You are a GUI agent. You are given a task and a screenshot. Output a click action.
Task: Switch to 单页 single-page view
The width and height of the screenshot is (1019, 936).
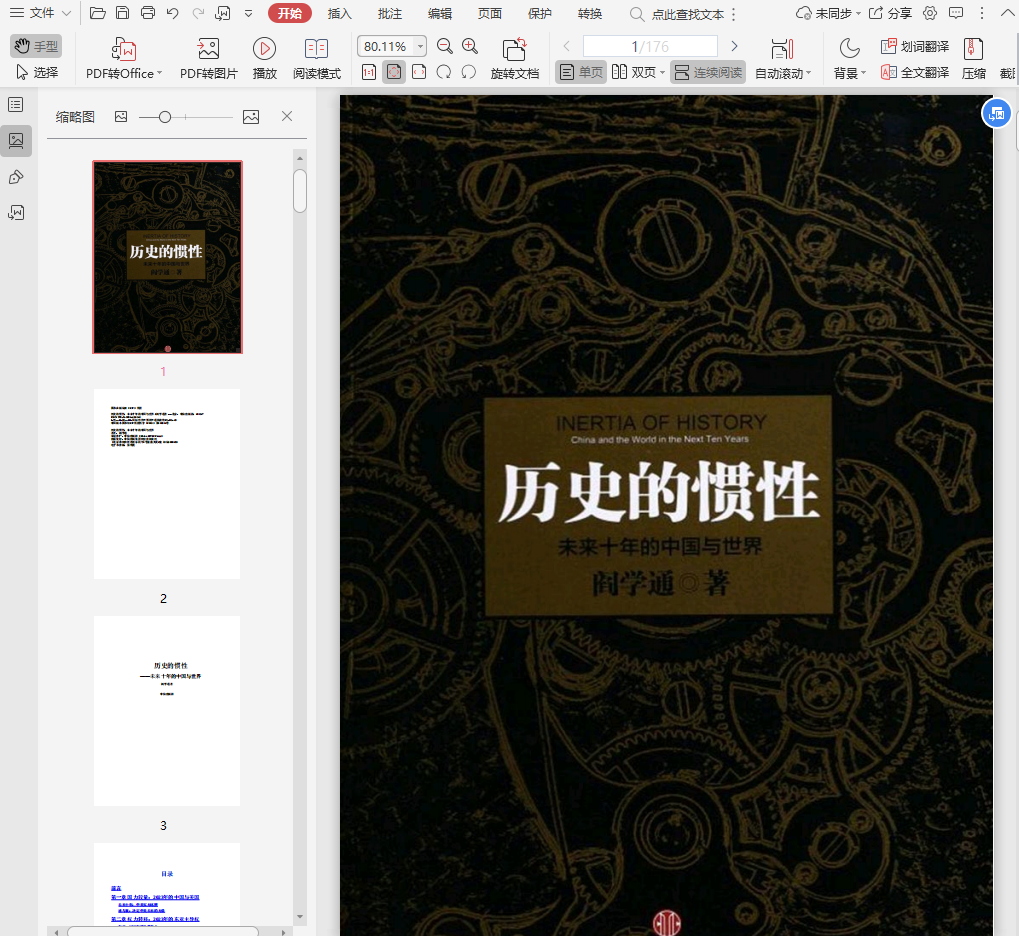(581, 72)
